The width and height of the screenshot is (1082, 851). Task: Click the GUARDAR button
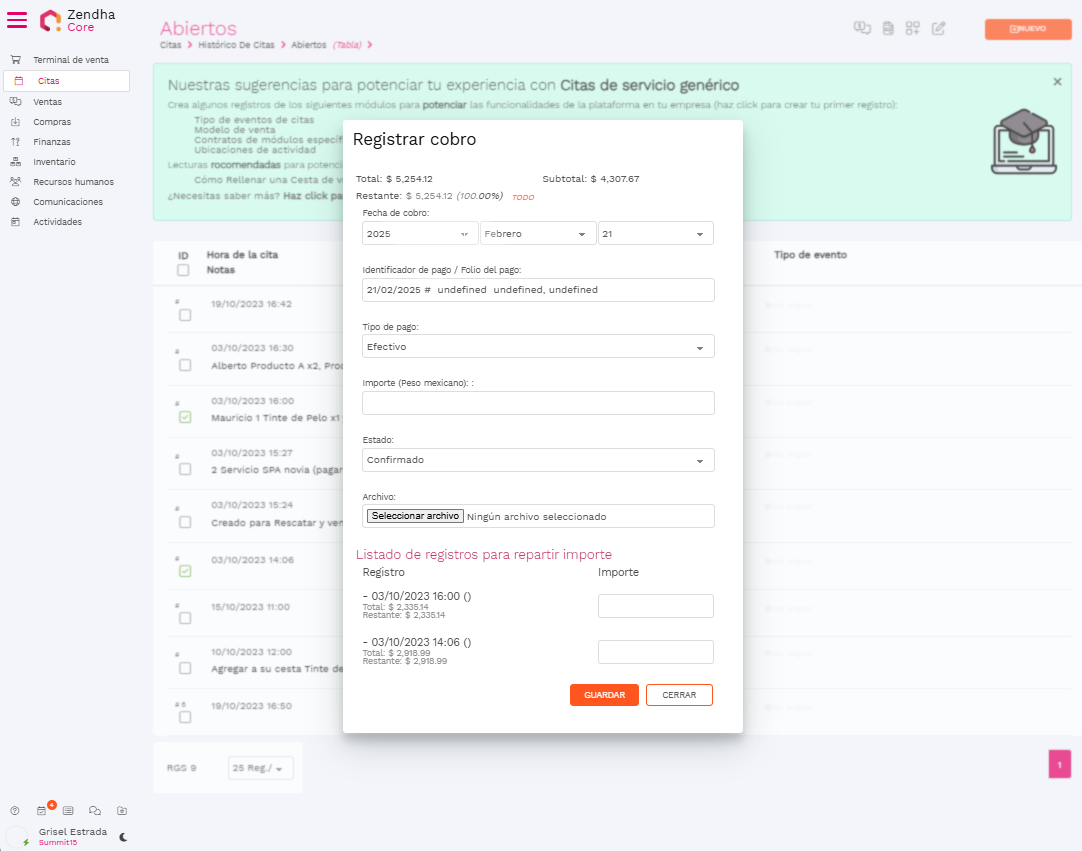[x=604, y=695]
